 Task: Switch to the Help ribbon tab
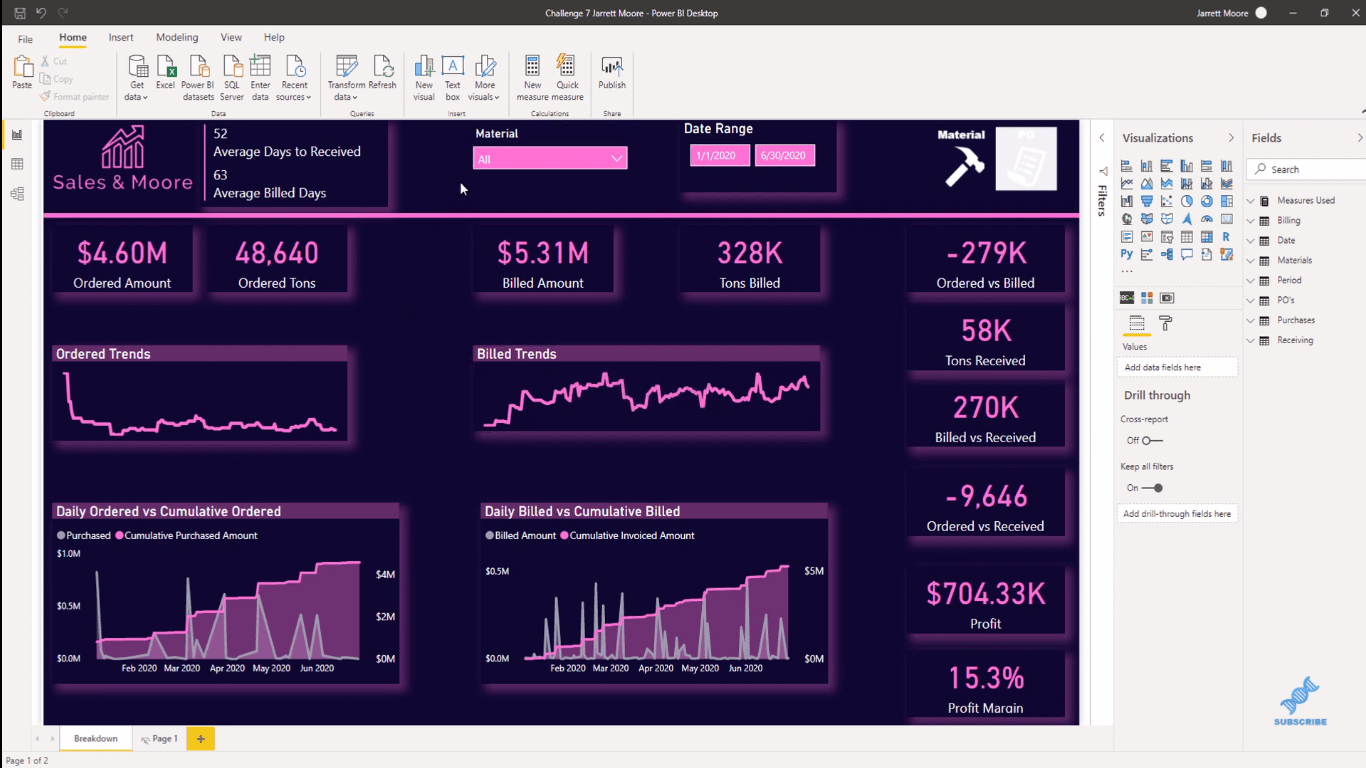[274, 38]
